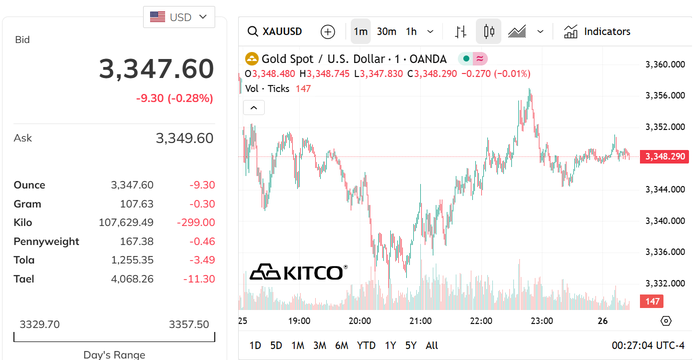Click the XAUUSD symbol search magnifier
The image size is (700, 360).
point(253,31)
